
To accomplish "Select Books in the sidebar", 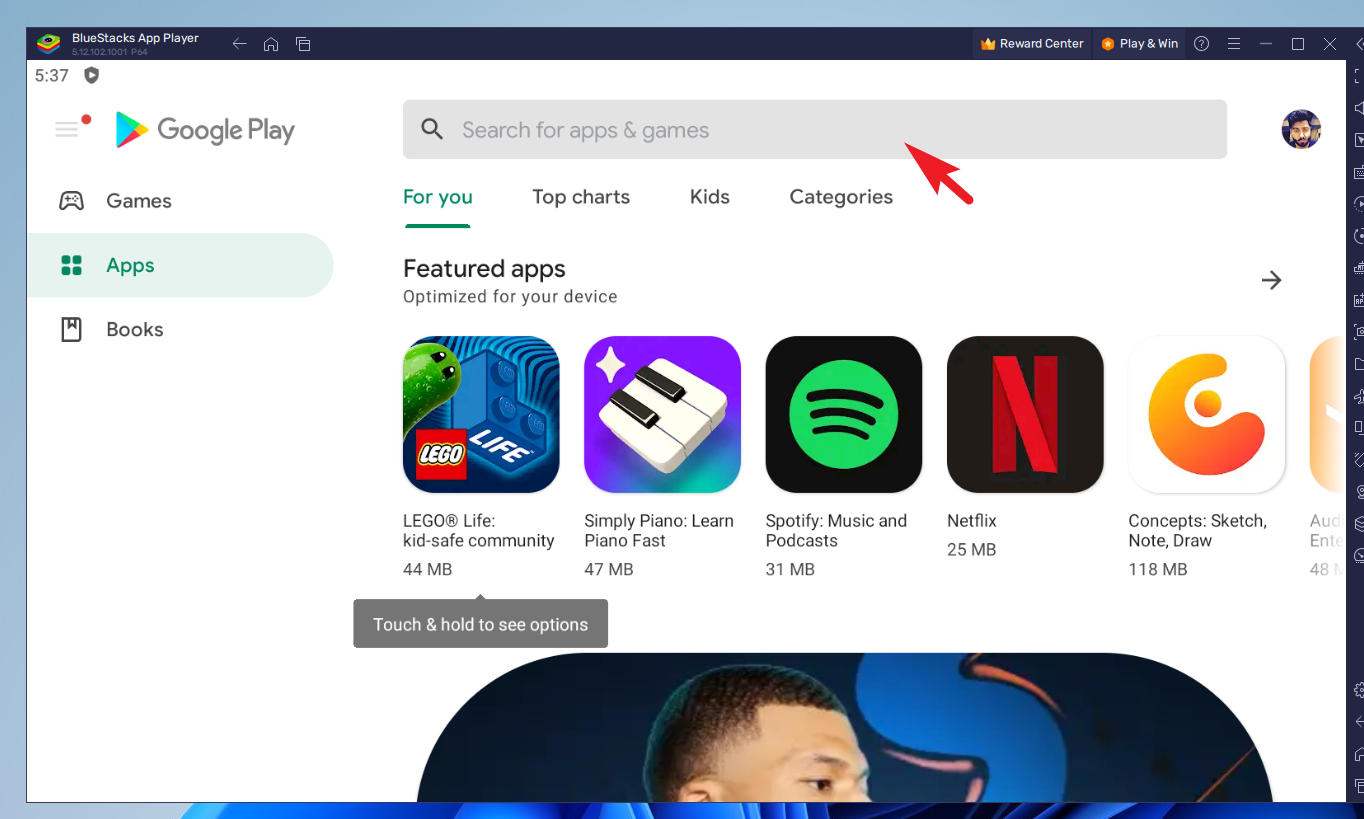I will 180,329.
